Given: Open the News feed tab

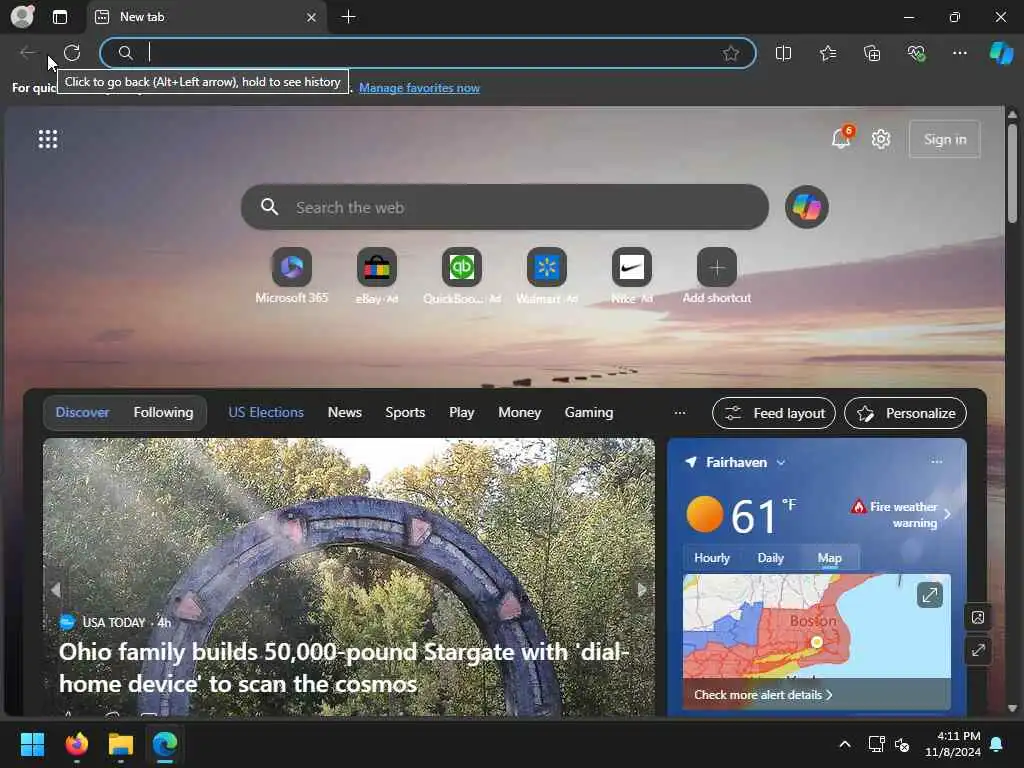Looking at the screenshot, I should (345, 412).
